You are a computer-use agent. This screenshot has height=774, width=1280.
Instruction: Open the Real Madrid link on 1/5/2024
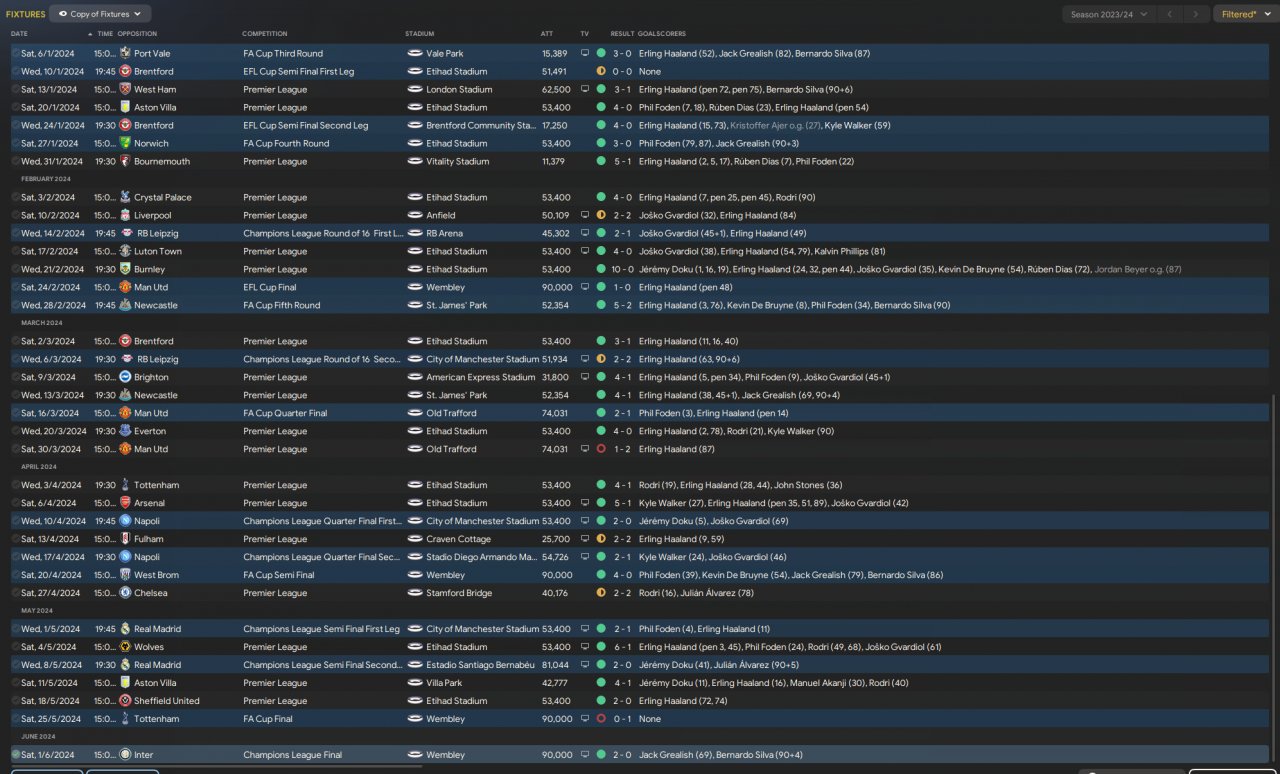(x=157, y=629)
